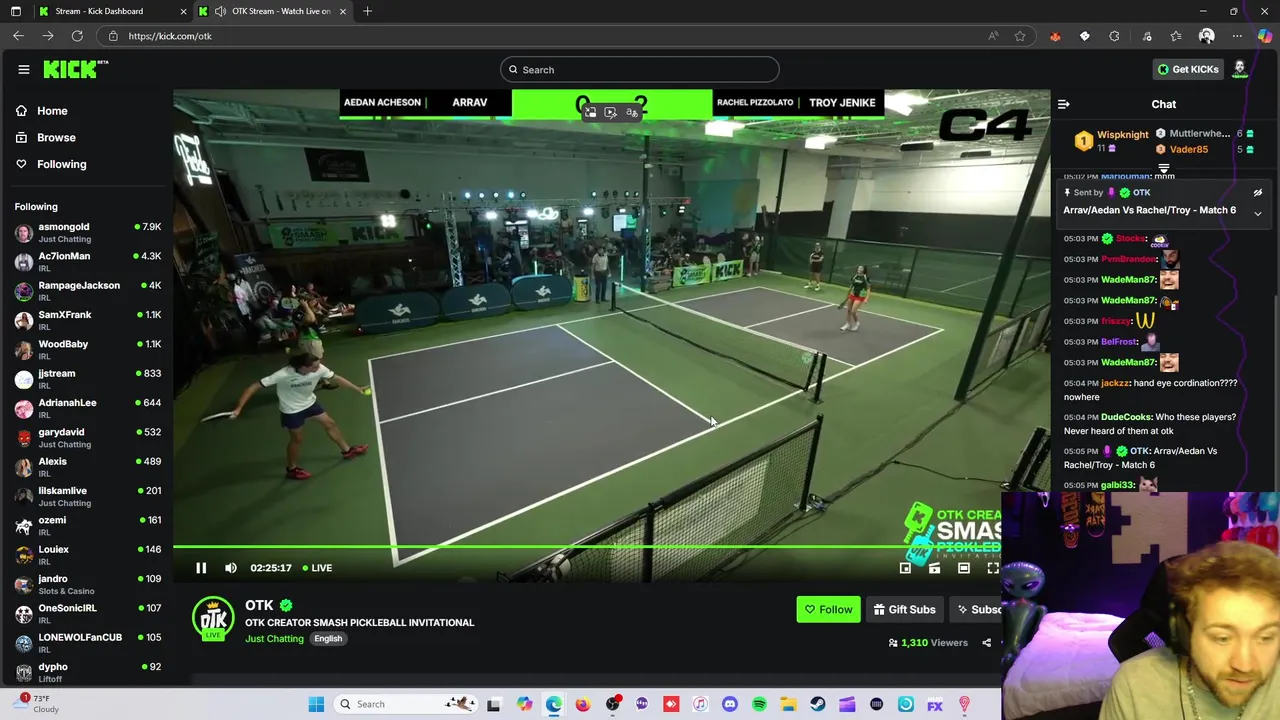Open browser extensions puzzle icon
The width and height of the screenshot is (1280, 720).
coord(1114,36)
